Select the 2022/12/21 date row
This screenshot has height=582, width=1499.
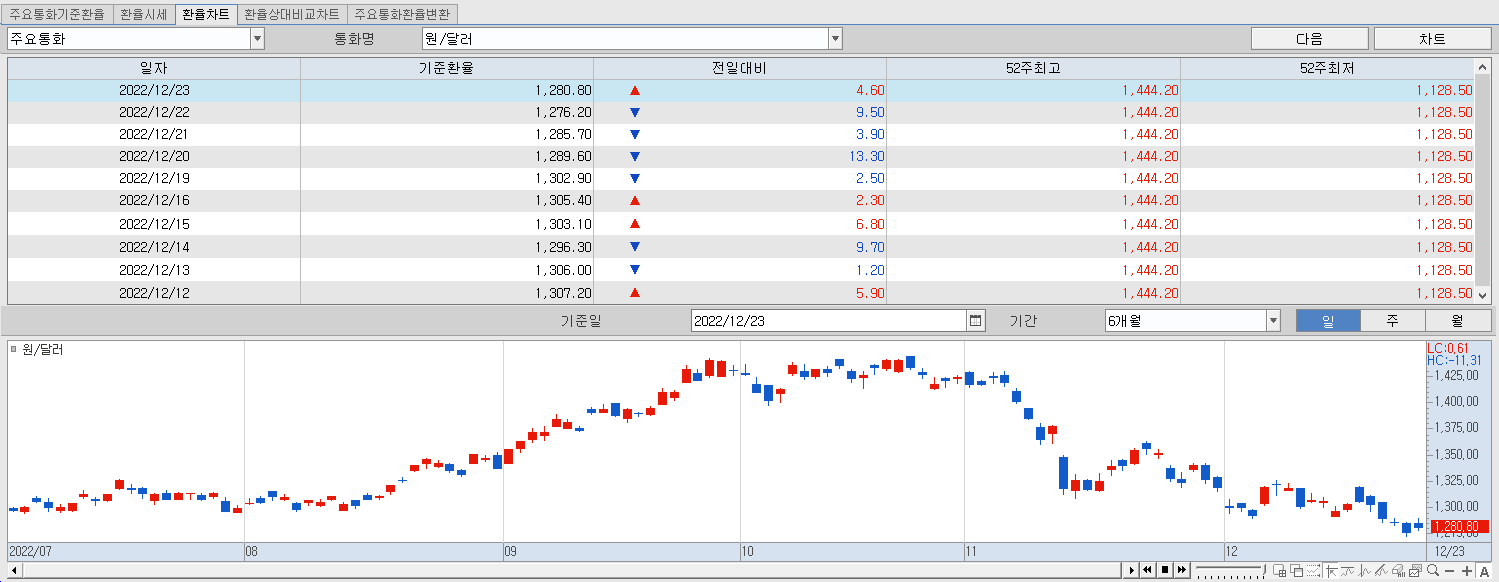(741, 134)
